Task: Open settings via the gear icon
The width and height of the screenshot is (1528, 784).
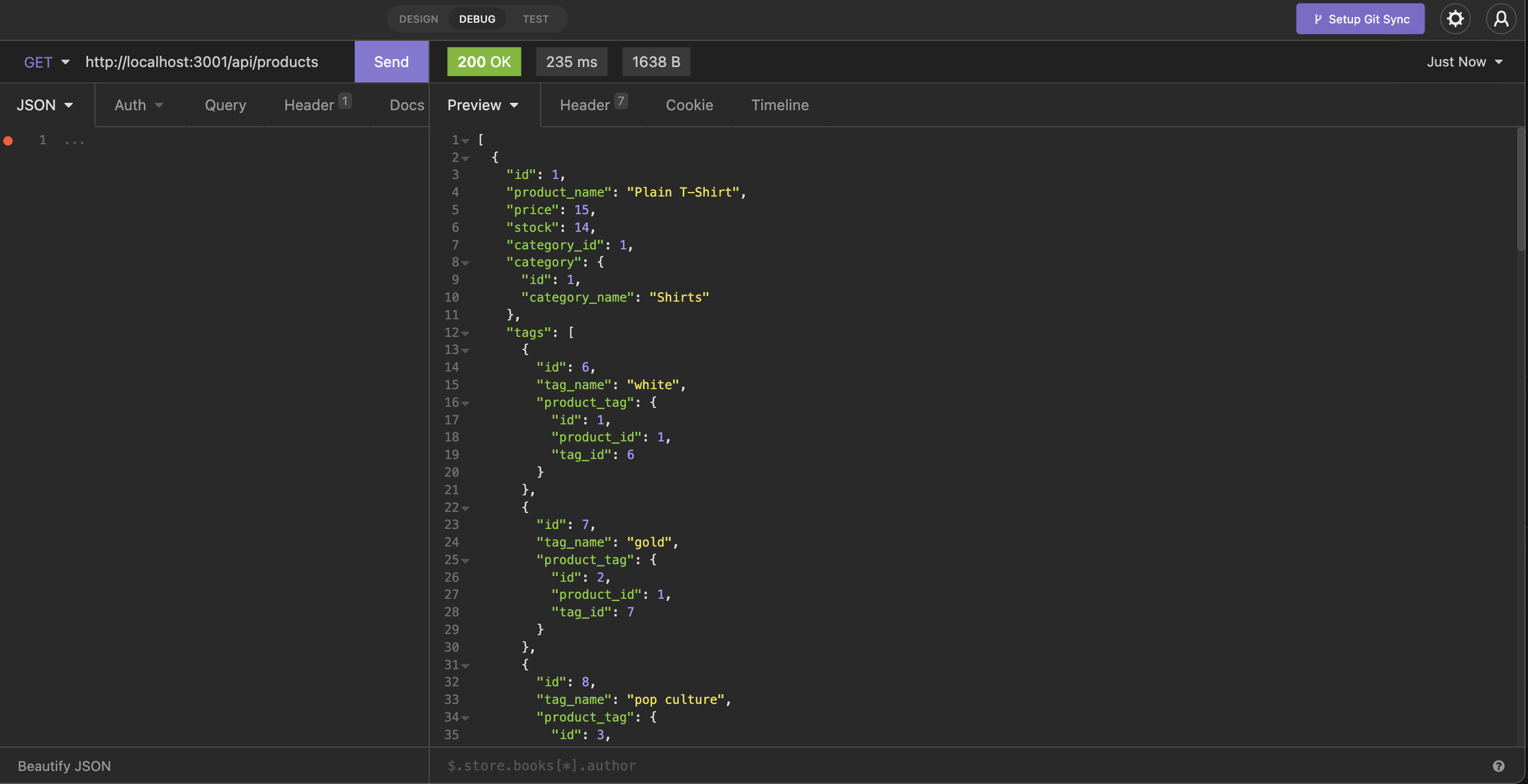Action: click(1455, 19)
